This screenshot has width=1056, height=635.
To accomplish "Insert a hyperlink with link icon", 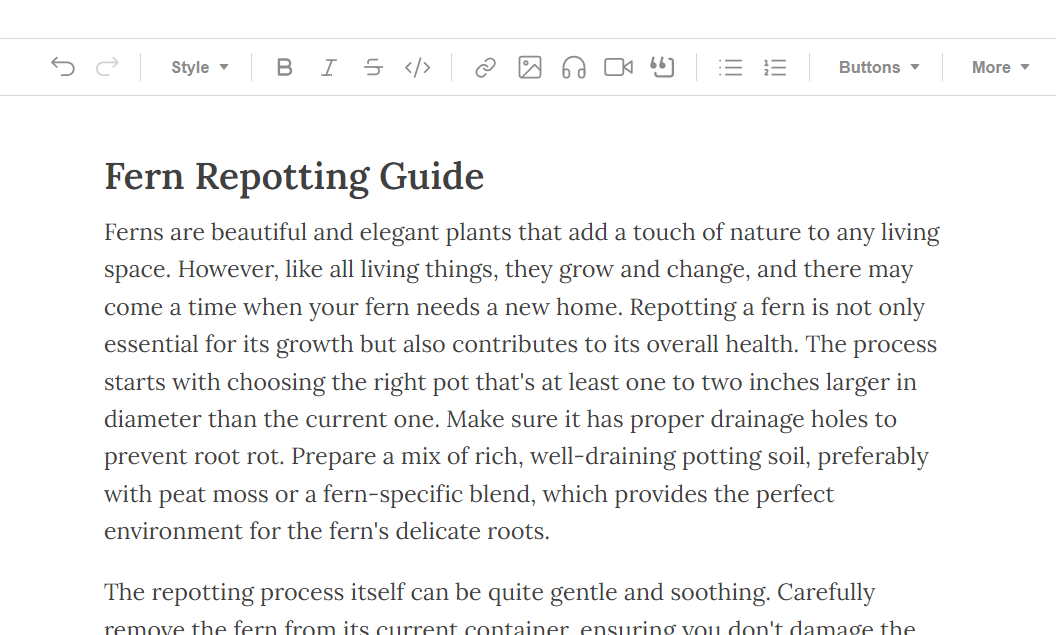I will [485, 67].
